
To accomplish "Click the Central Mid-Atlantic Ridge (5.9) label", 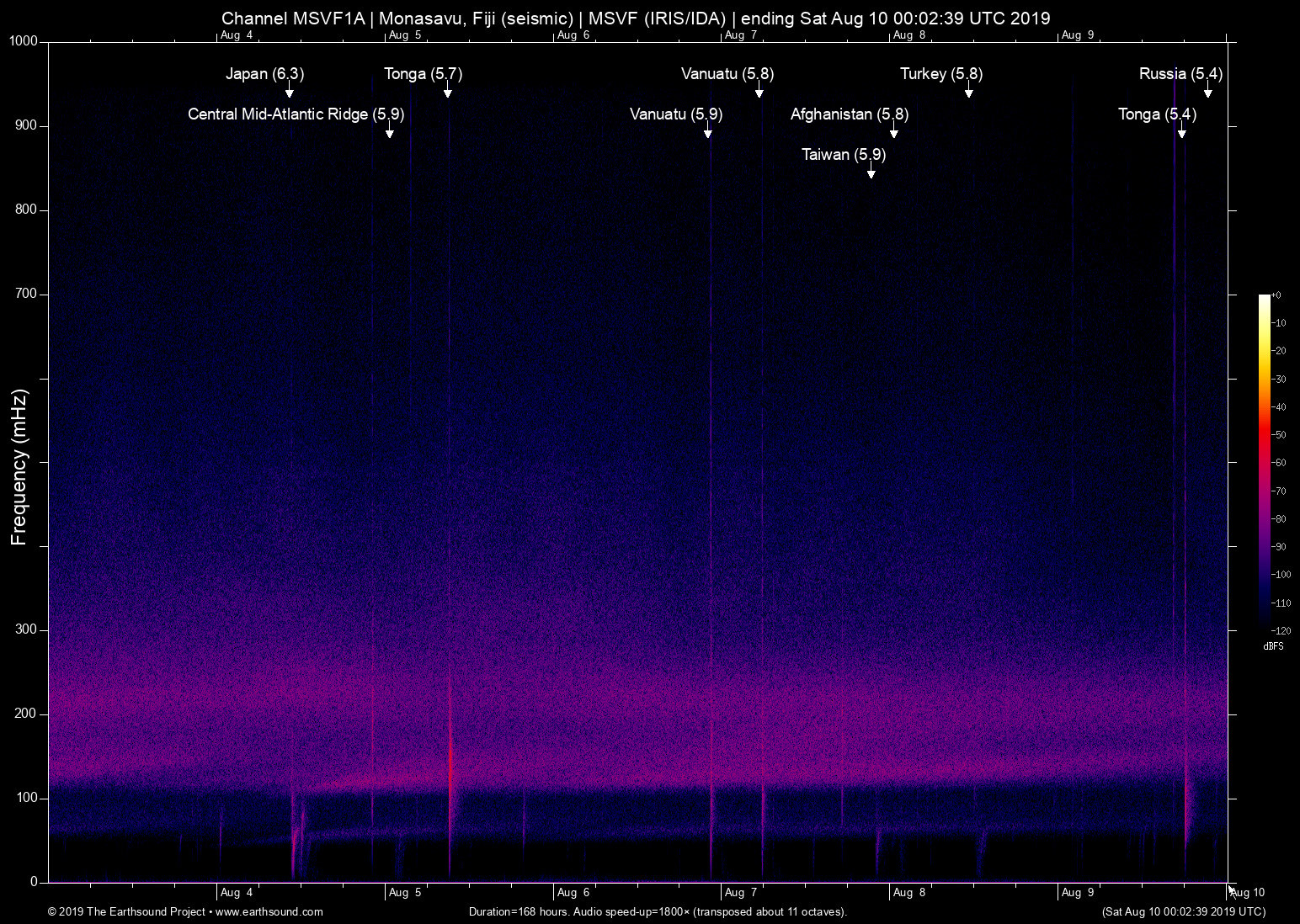I will tap(296, 114).
